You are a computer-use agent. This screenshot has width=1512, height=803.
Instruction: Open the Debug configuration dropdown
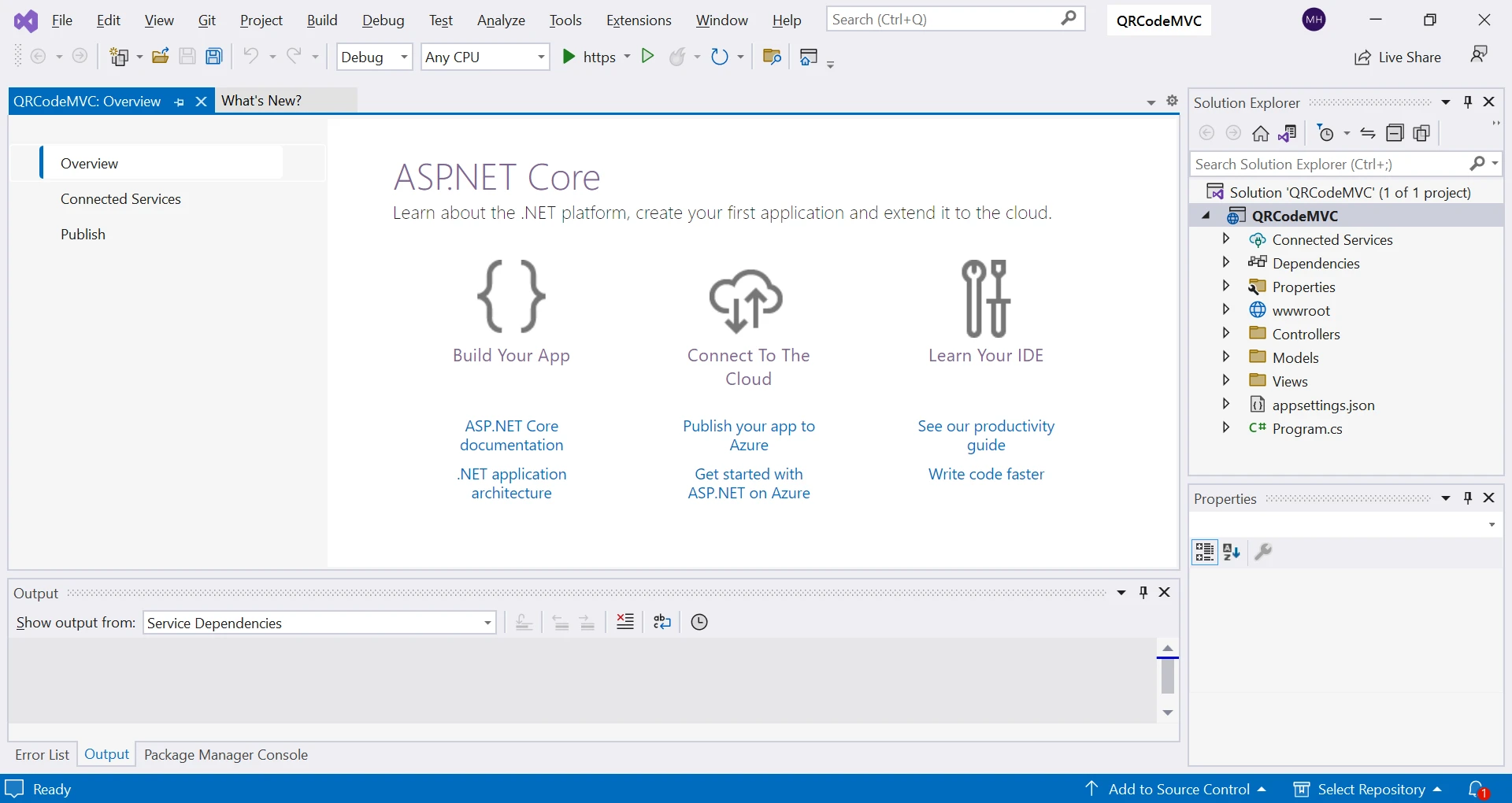374,57
